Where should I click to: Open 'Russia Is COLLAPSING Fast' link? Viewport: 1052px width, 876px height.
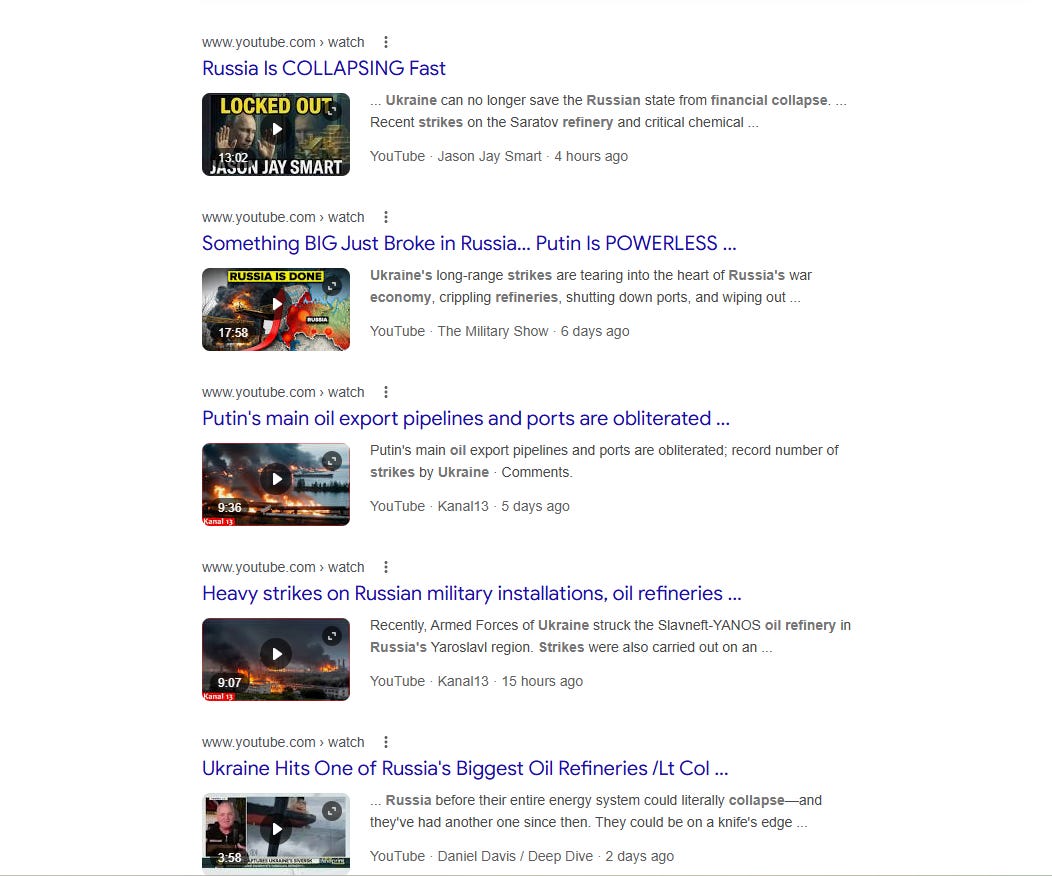click(323, 68)
